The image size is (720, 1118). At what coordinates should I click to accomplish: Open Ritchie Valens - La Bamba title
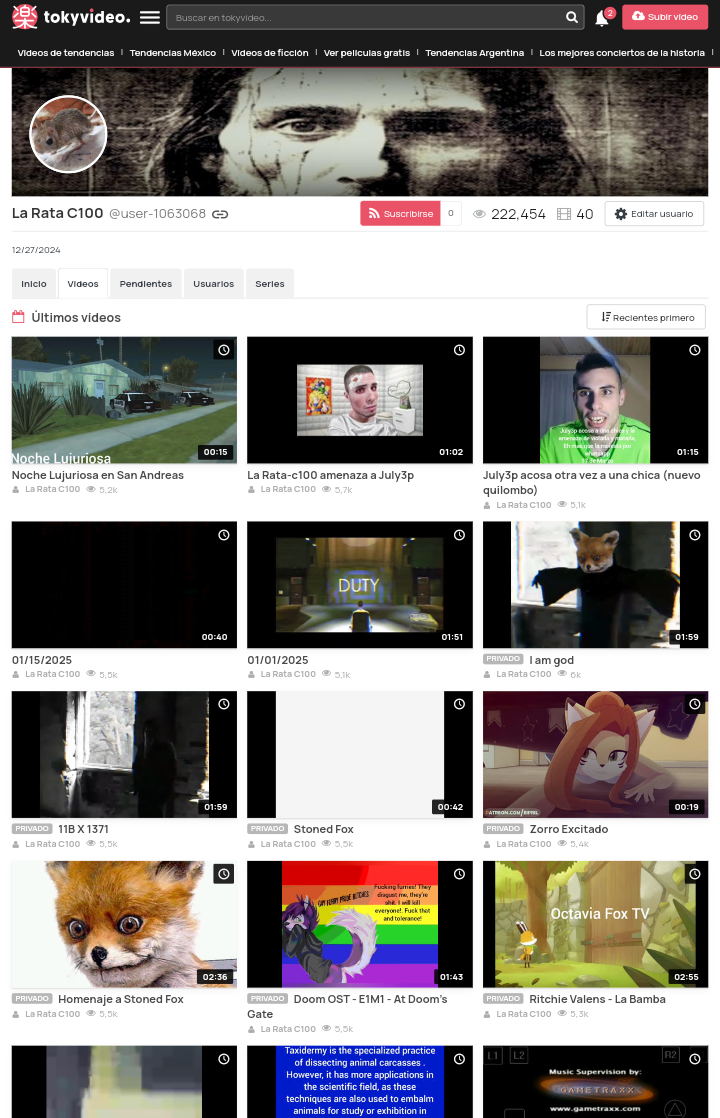tap(597, 1000)
